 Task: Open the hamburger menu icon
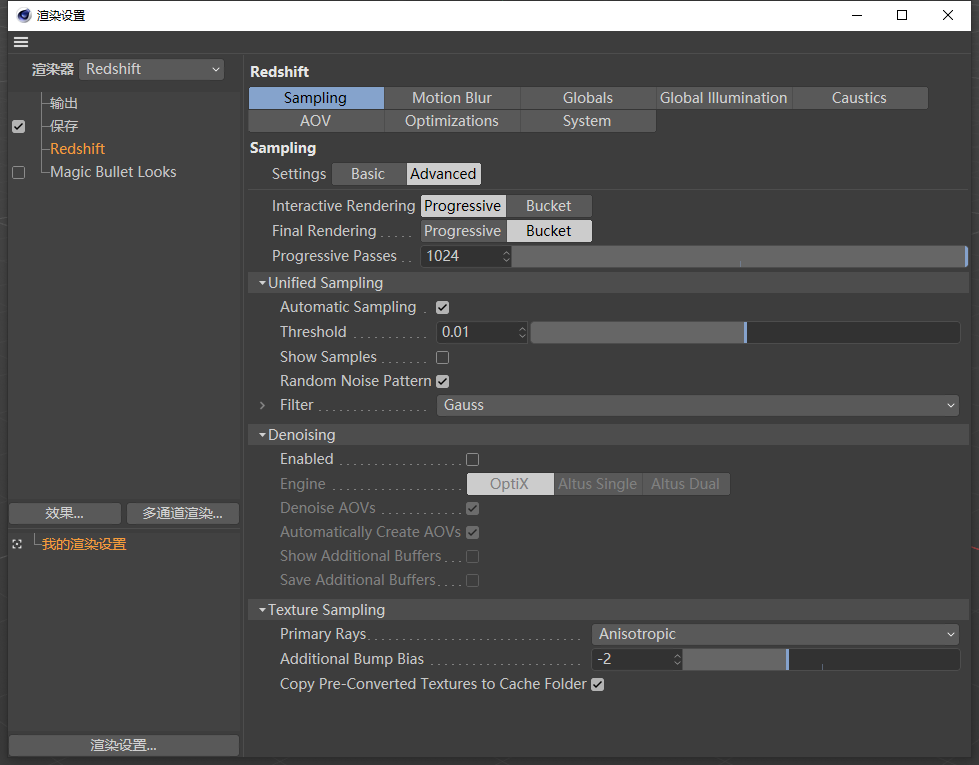(21, 42)
